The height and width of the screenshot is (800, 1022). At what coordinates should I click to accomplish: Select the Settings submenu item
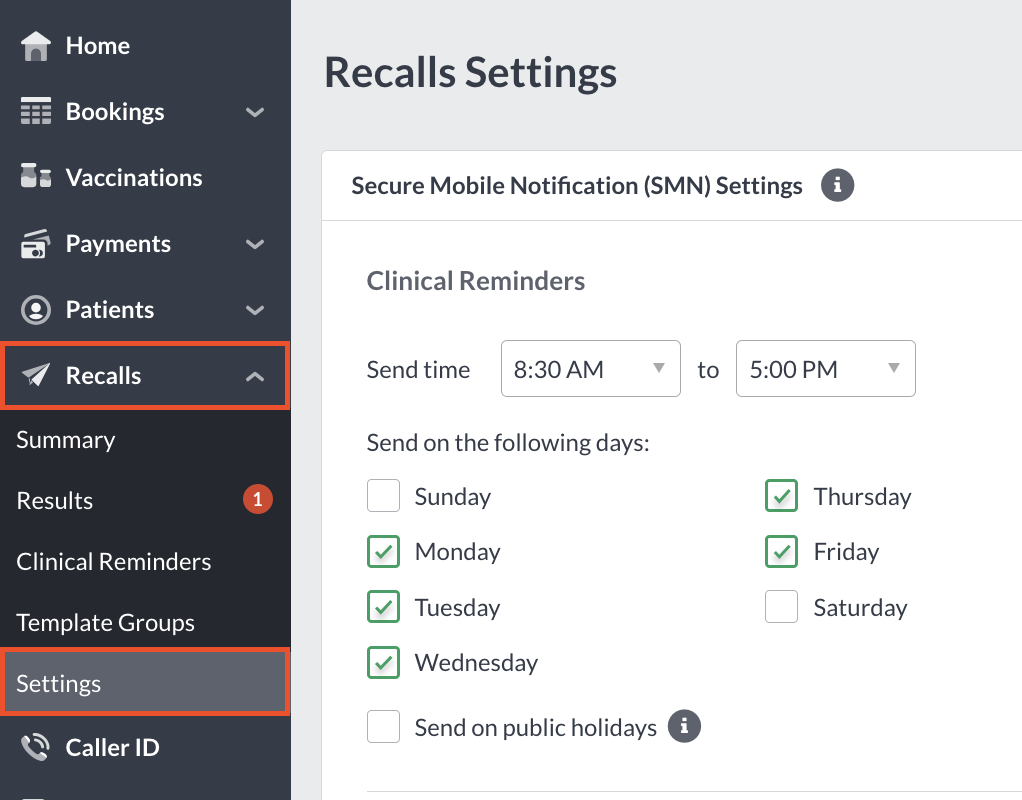coord(145,683)
